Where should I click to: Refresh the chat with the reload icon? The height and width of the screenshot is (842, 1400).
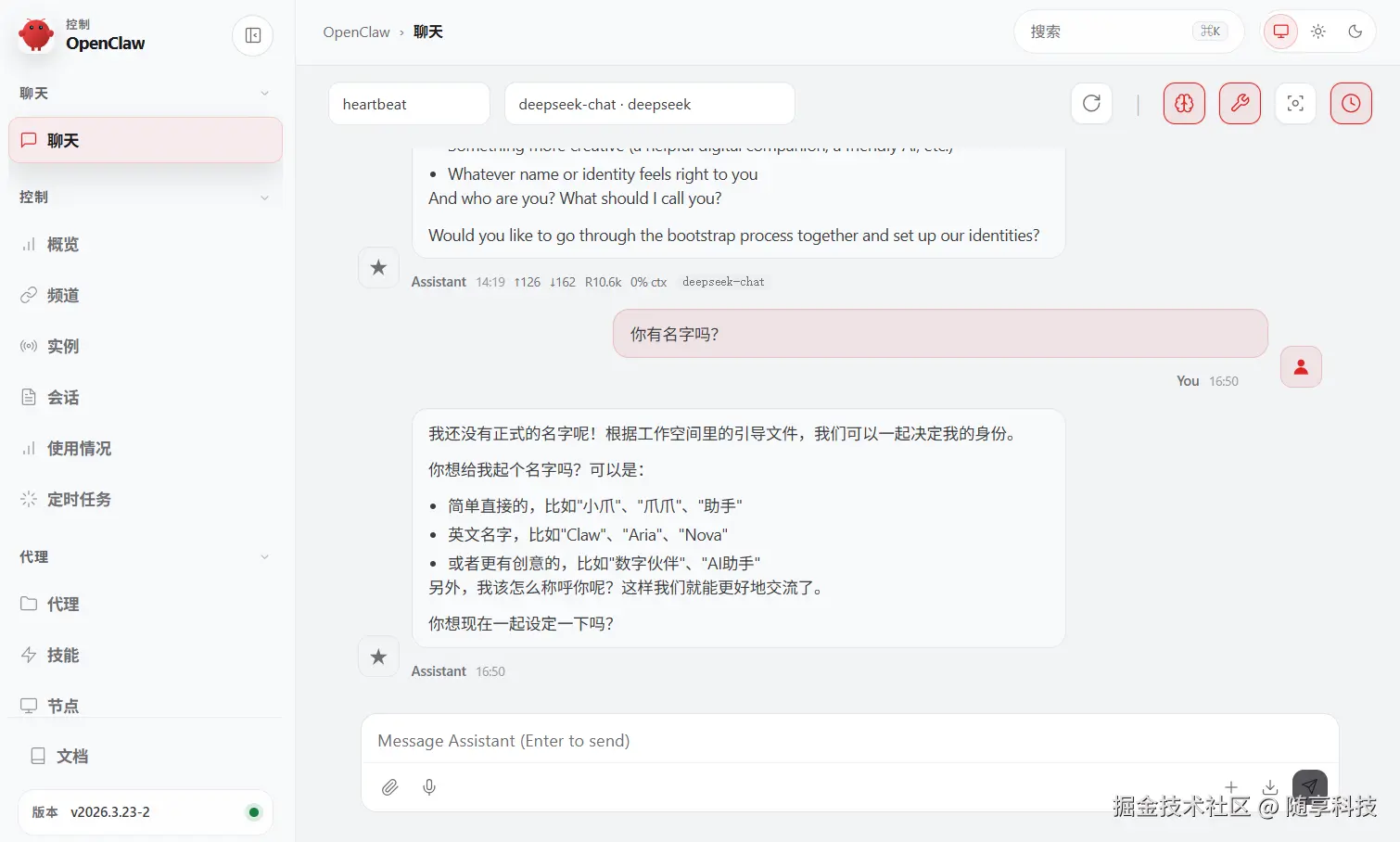coord(1091,103)
